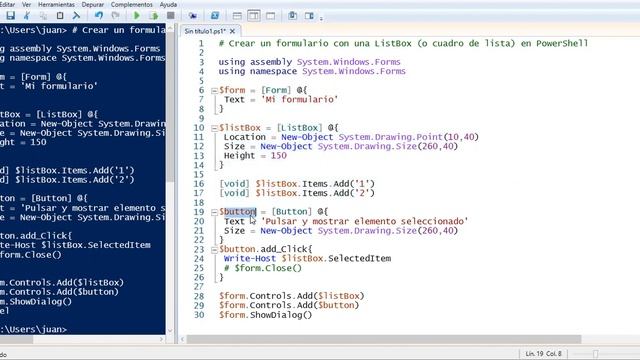The width and height of the screenshot is (640, 360).
Task: Click console scrollbar up arrow
Action: [170, 28]
